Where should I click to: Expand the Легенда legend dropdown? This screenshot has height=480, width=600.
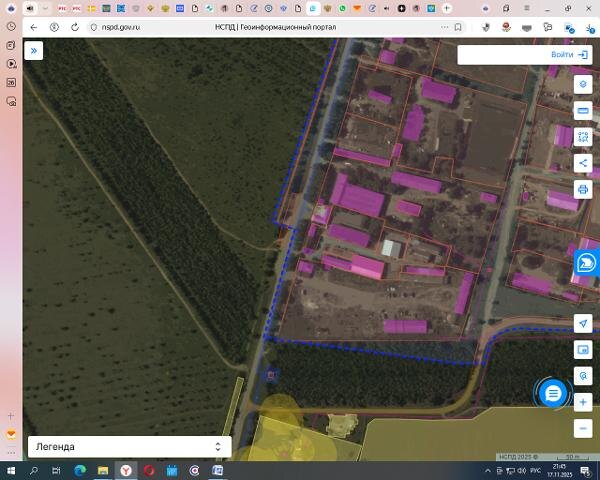coord(130,447)
